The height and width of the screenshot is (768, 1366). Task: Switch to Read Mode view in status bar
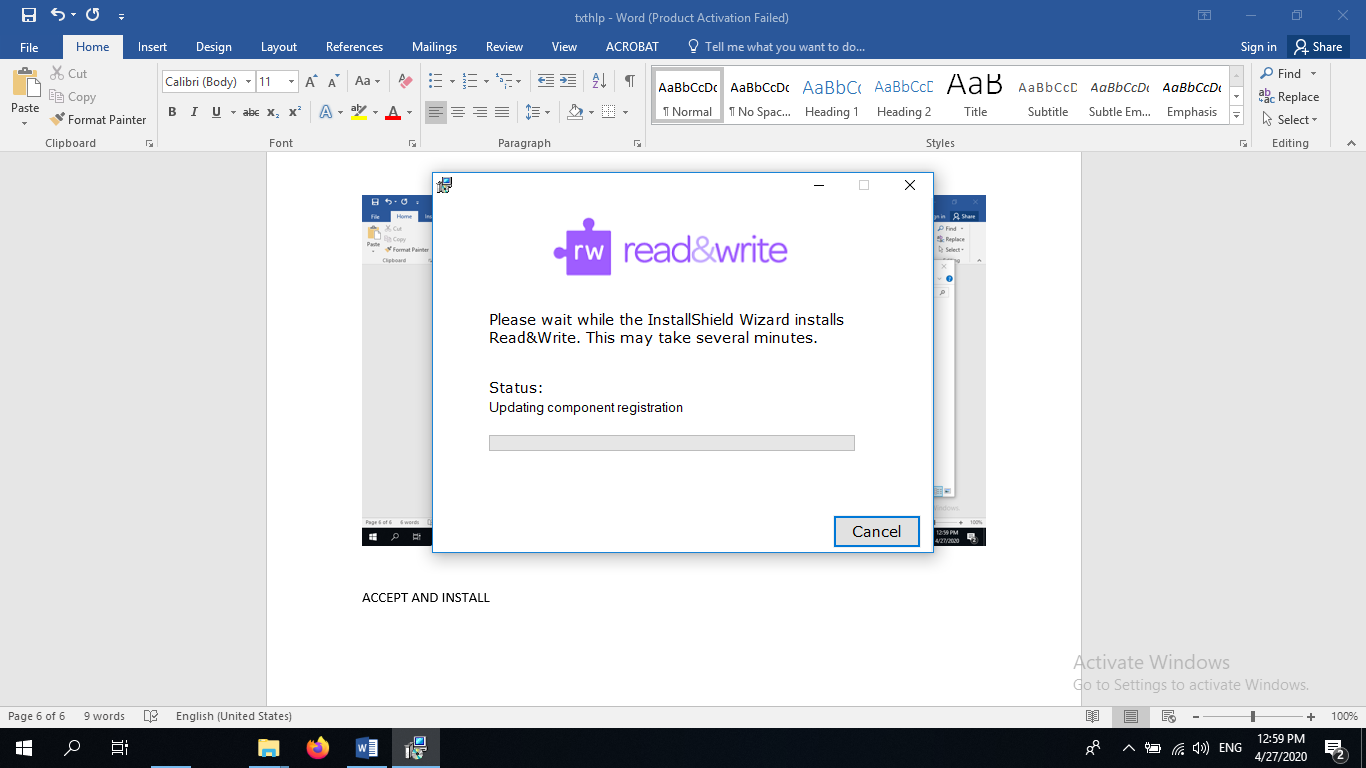(x=1093, y=716)
